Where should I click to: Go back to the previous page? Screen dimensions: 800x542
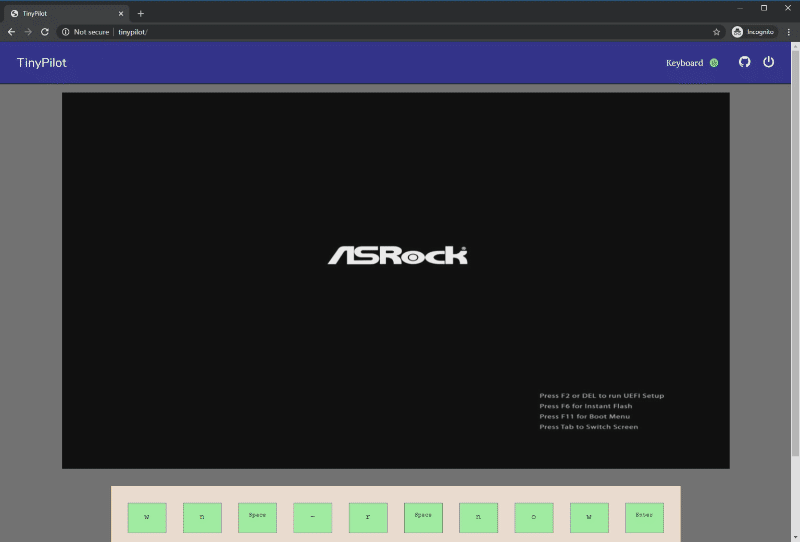11,32
